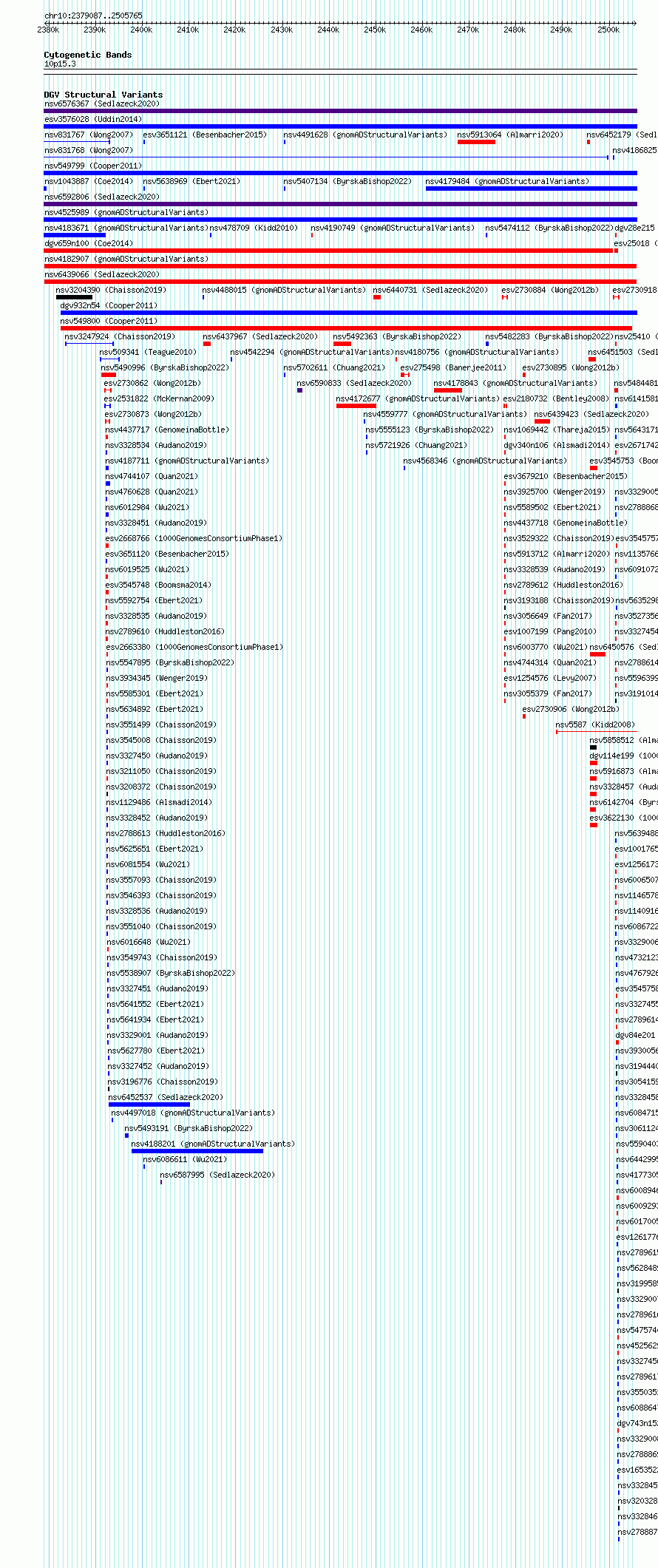
Task: Click esv275498 (Banerjee2011) label
Action: pyautogui.click(x=454, y=367)
